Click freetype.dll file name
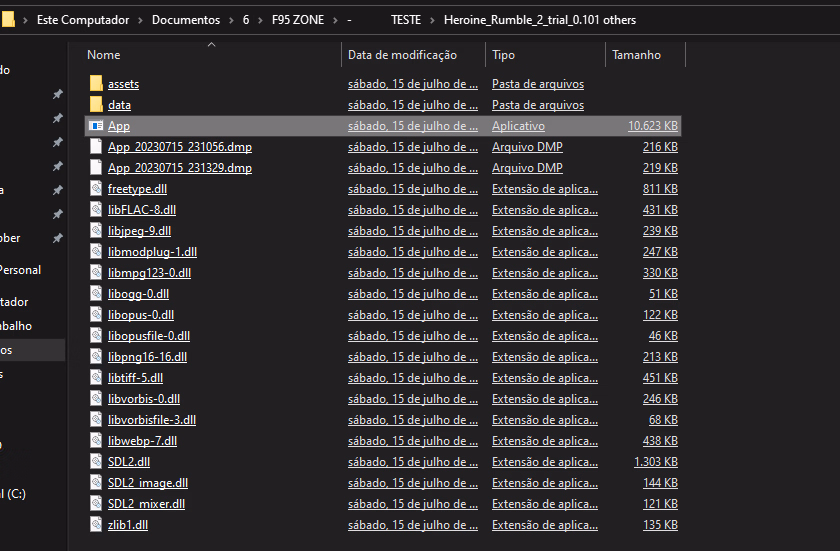 (137, 188)
